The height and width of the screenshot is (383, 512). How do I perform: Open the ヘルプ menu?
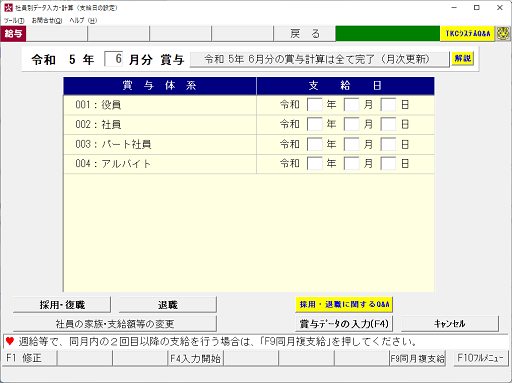pos(83,21)
